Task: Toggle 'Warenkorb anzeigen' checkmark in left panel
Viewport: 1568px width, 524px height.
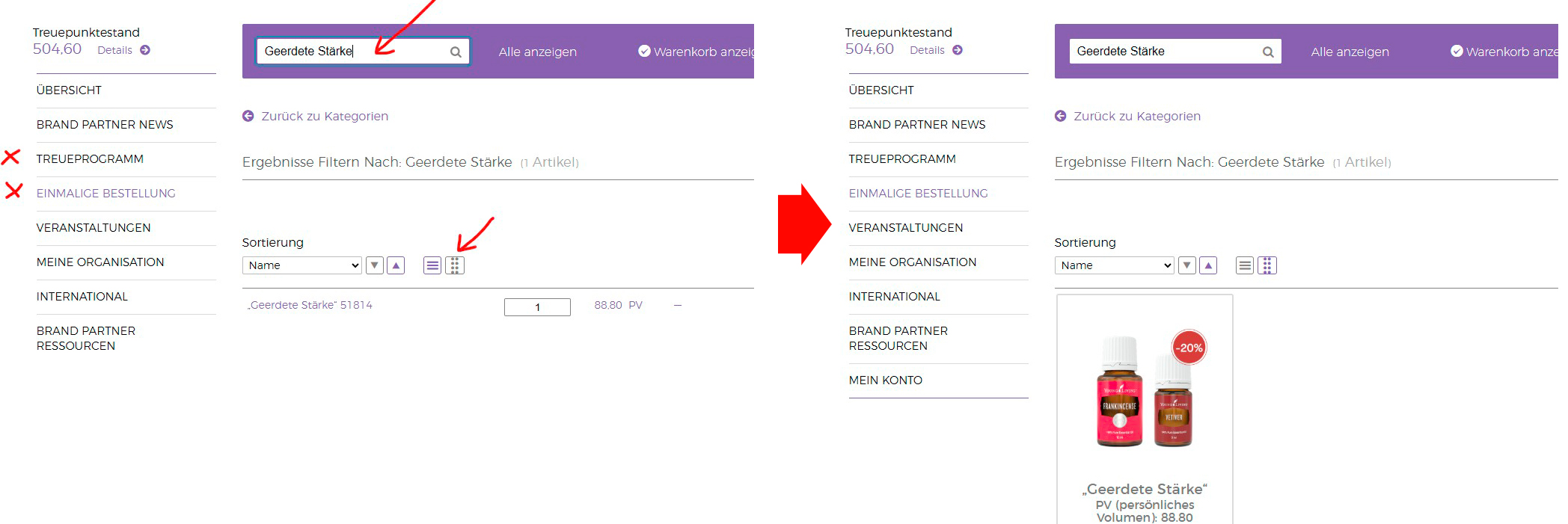Action: click(643, 51)
